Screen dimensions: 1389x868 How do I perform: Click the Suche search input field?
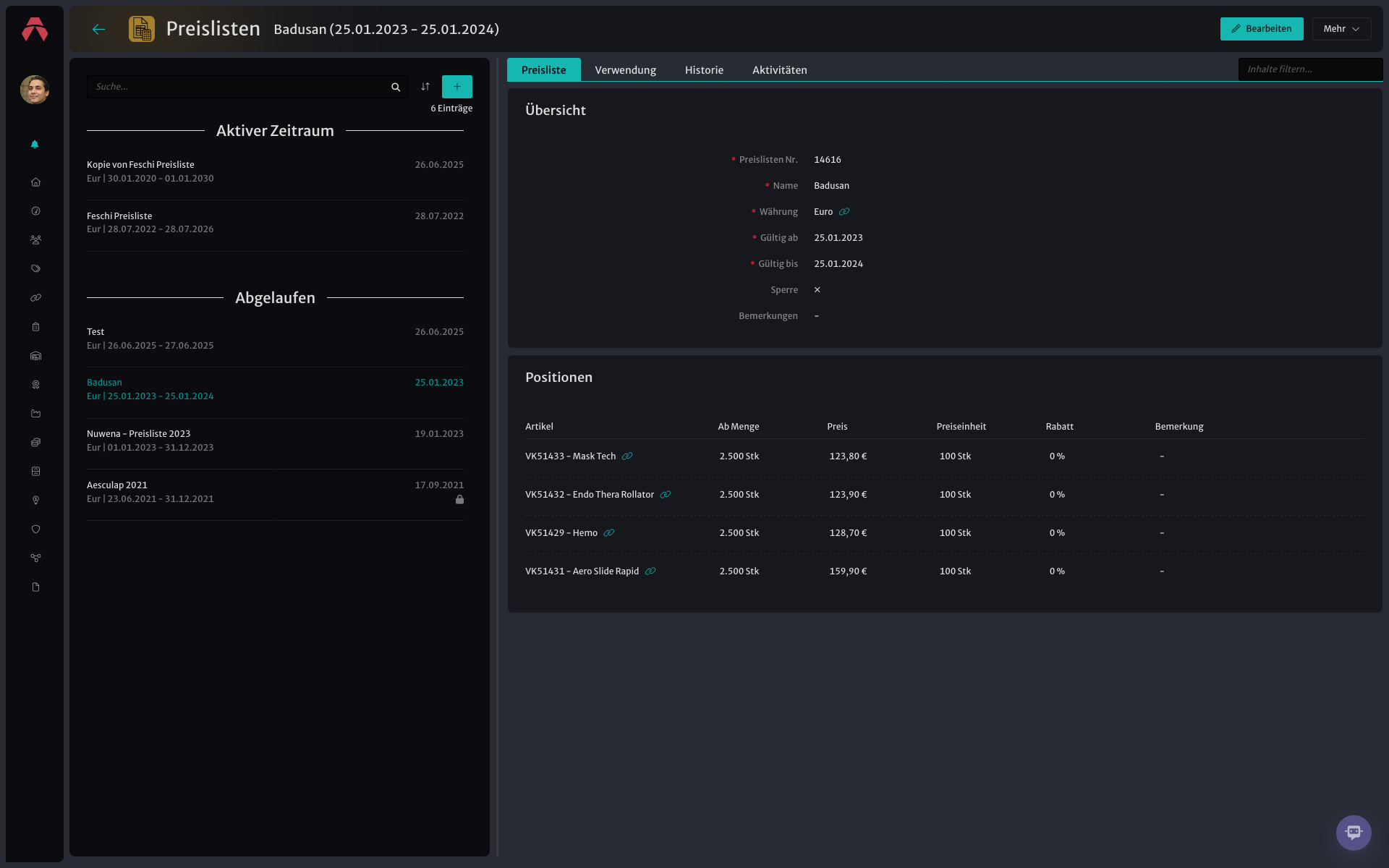click(x=239, y=87)
